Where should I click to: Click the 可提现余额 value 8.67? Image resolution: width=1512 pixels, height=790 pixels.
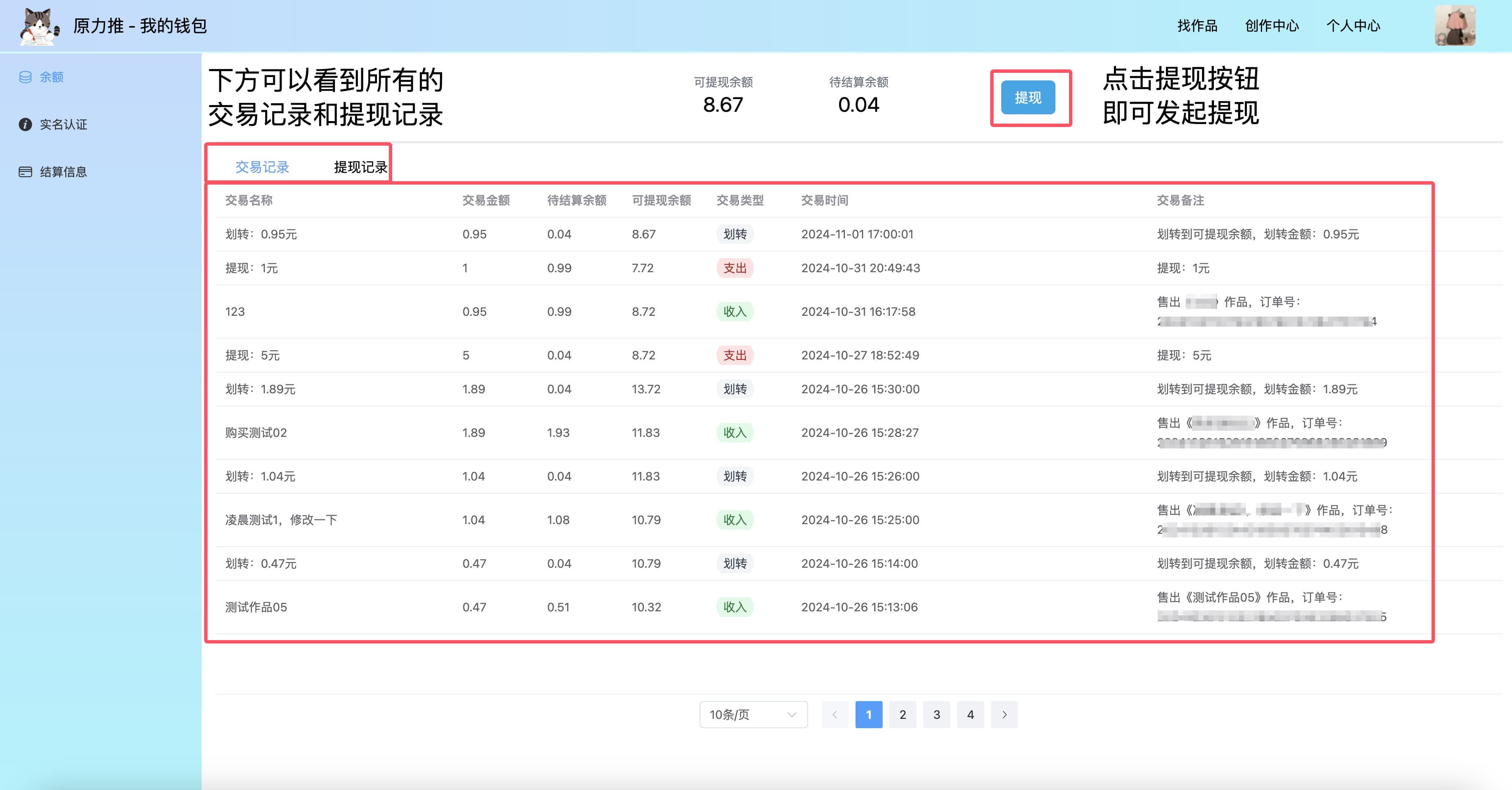point(723,105)
